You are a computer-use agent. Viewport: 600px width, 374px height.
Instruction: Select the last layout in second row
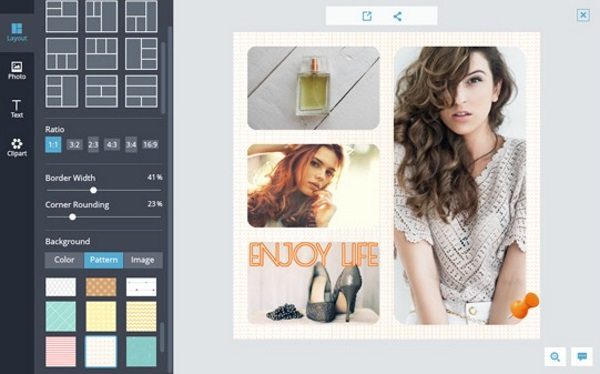[x=141, y=54]
